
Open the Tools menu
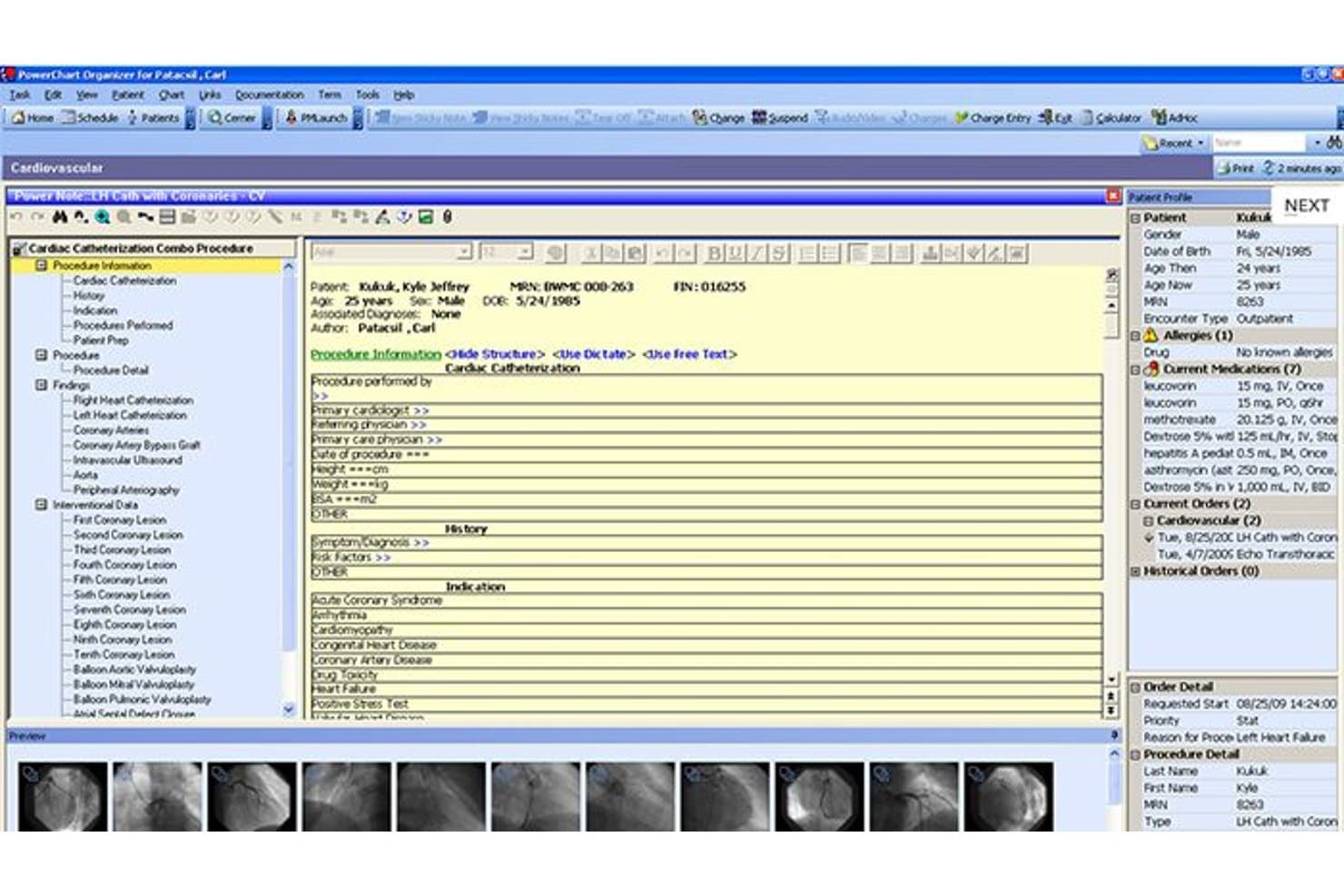[368, 94]
